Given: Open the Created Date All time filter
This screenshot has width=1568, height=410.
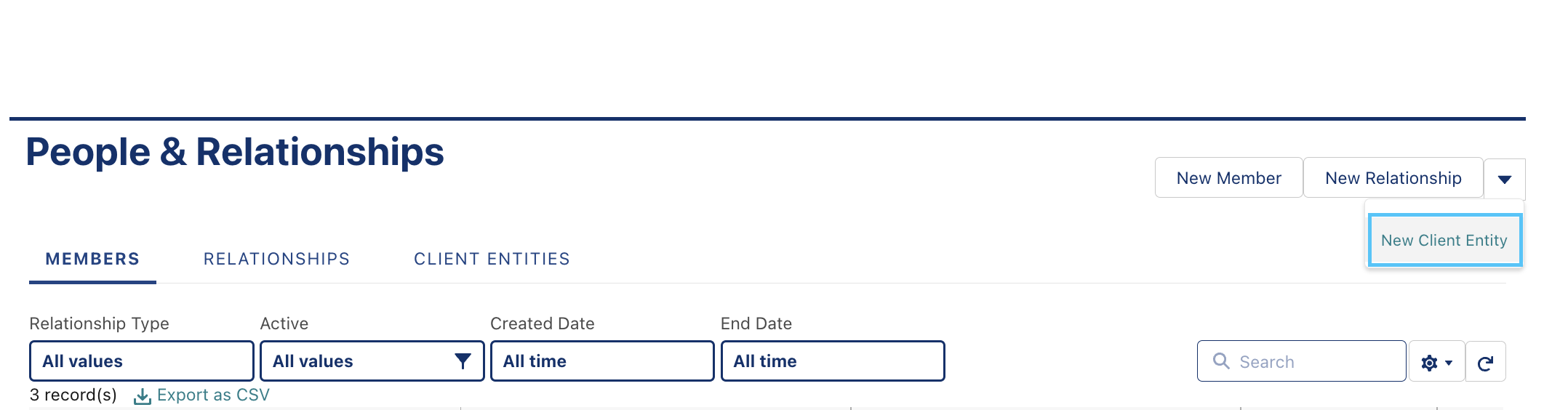Looking at the screenshot, I should click(602, 361).
